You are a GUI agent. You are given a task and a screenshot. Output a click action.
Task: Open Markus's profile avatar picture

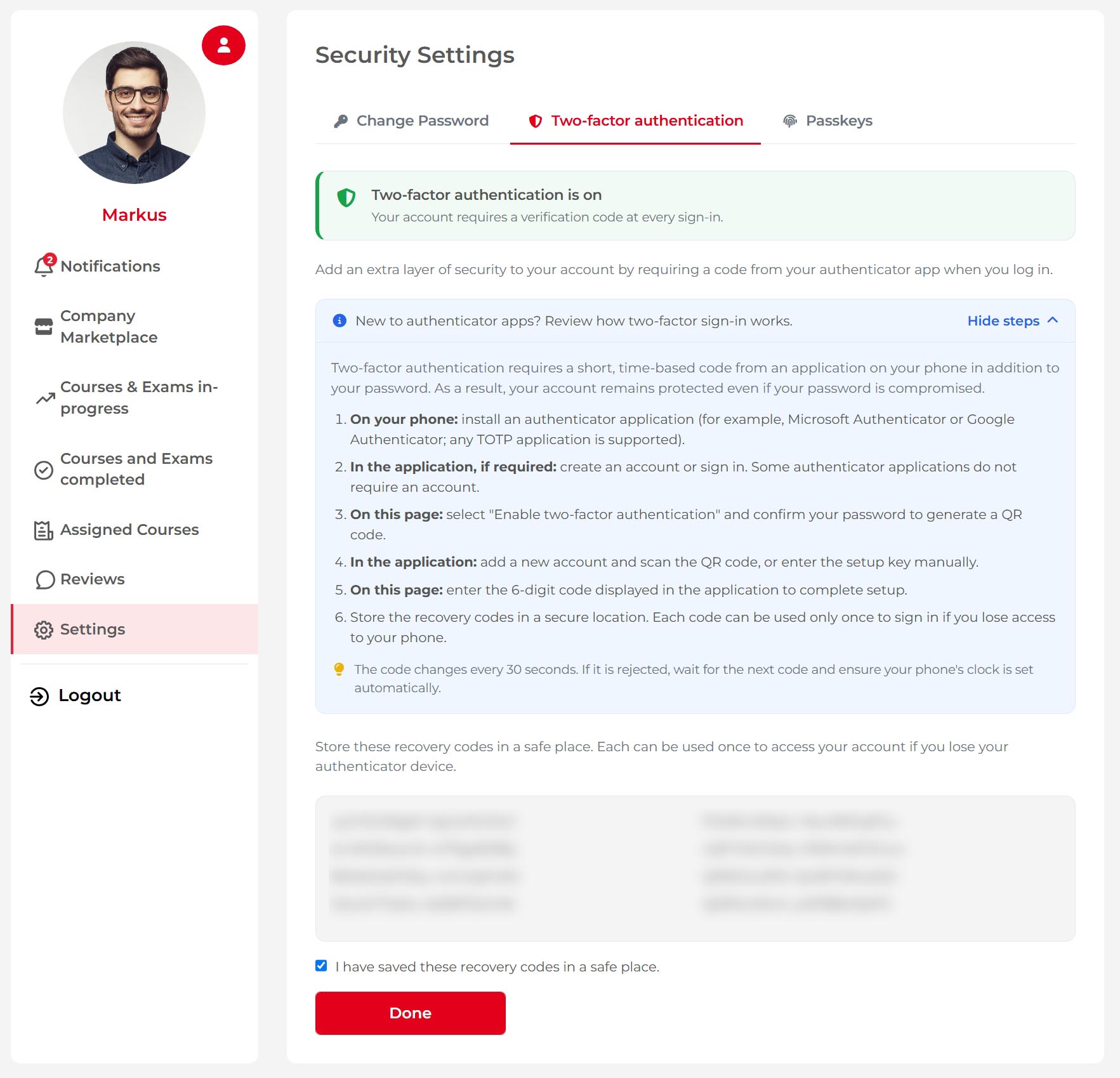click(x=134, y=113)
